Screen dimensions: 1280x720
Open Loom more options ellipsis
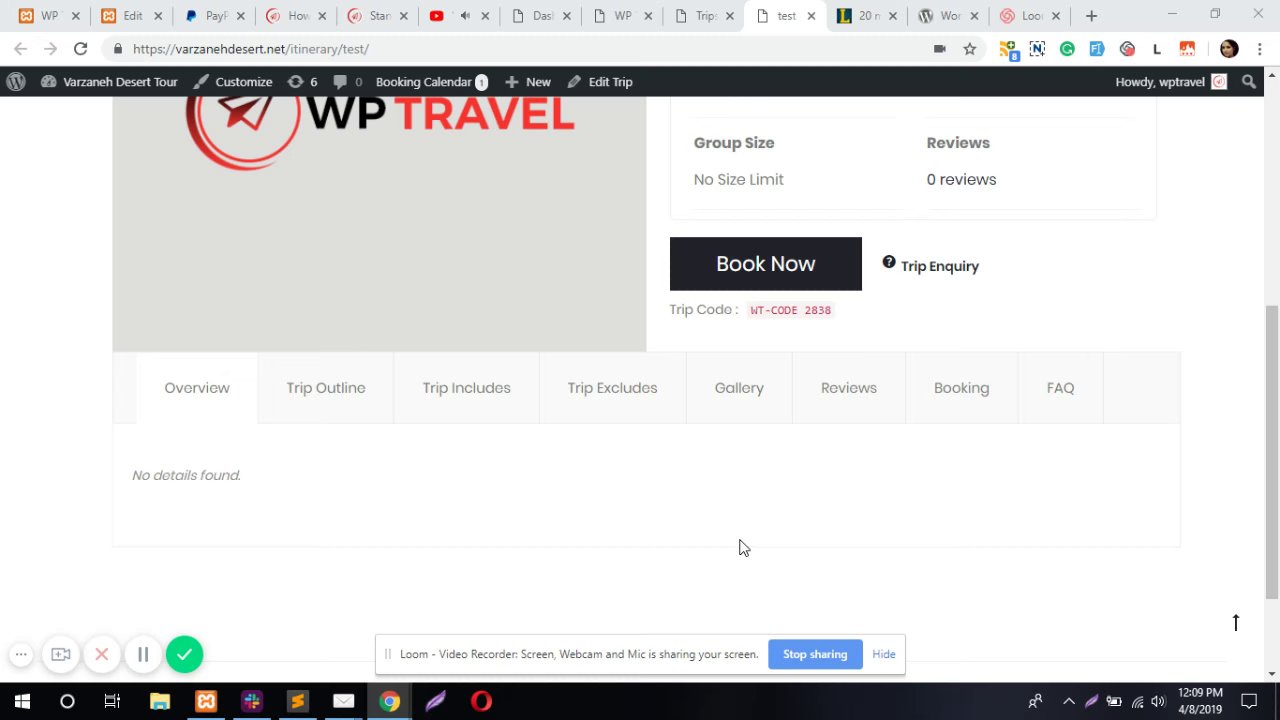coord(21,654)
